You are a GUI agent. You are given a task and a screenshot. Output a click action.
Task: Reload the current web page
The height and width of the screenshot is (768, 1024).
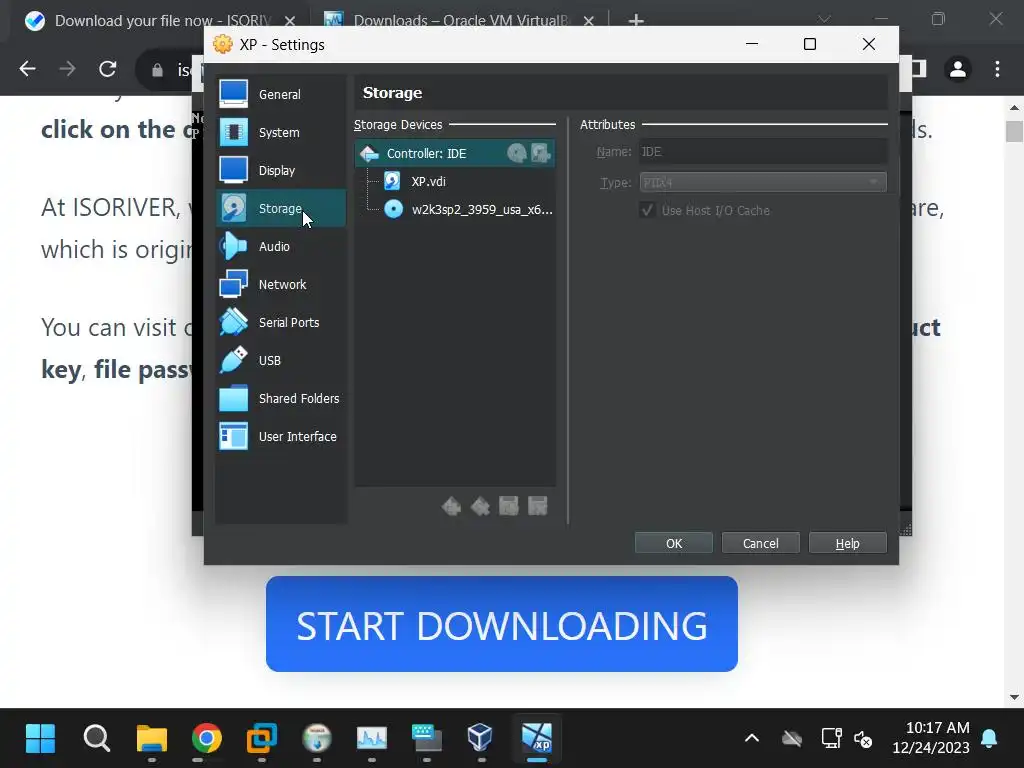click(x=108, y=69)
